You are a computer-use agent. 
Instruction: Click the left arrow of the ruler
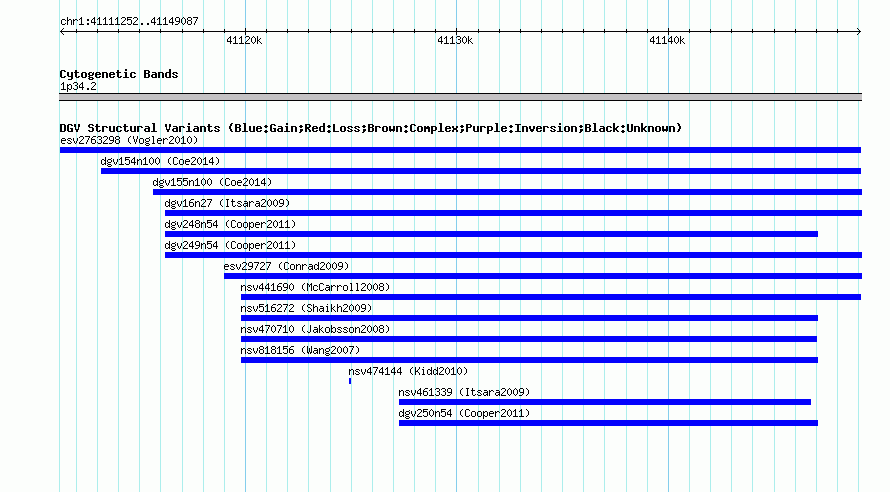point(62,31)
